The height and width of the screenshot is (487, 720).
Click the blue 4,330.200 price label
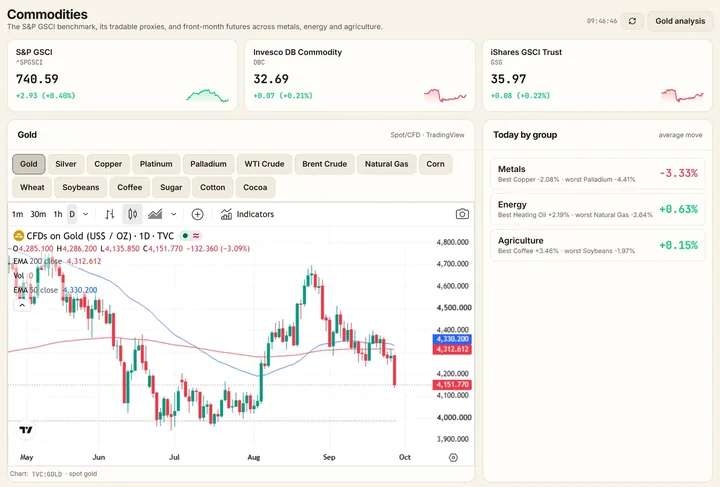coord(452,339)
